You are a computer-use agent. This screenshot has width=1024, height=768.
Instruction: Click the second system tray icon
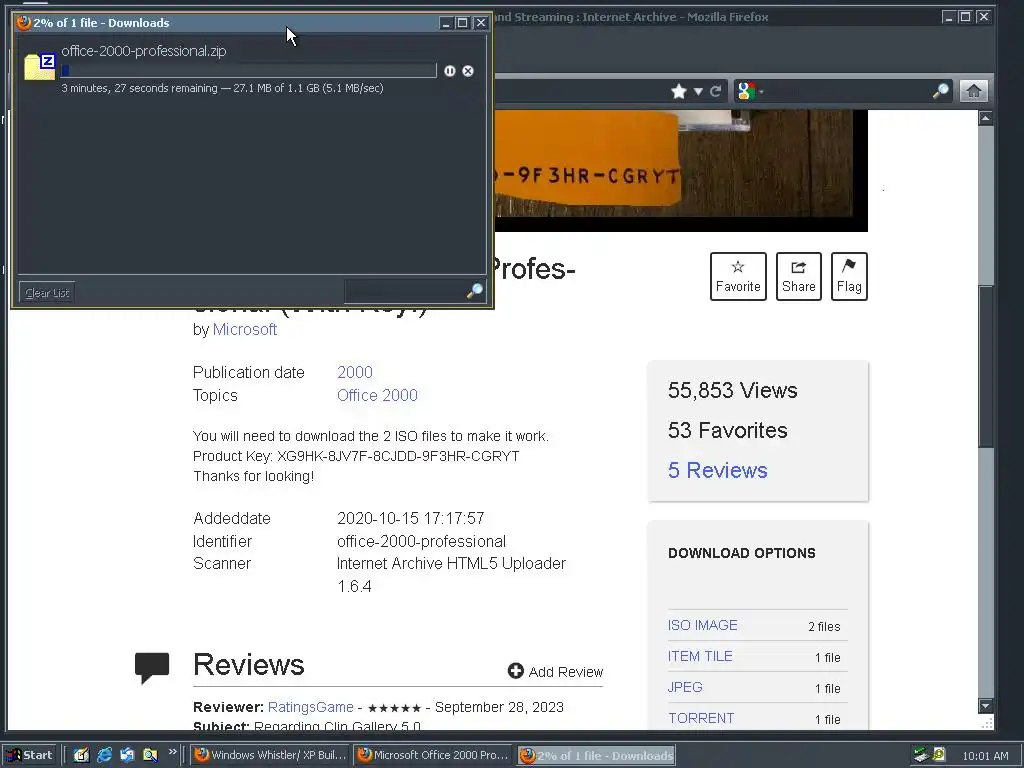pyautogui.click(x=938, y=754)
